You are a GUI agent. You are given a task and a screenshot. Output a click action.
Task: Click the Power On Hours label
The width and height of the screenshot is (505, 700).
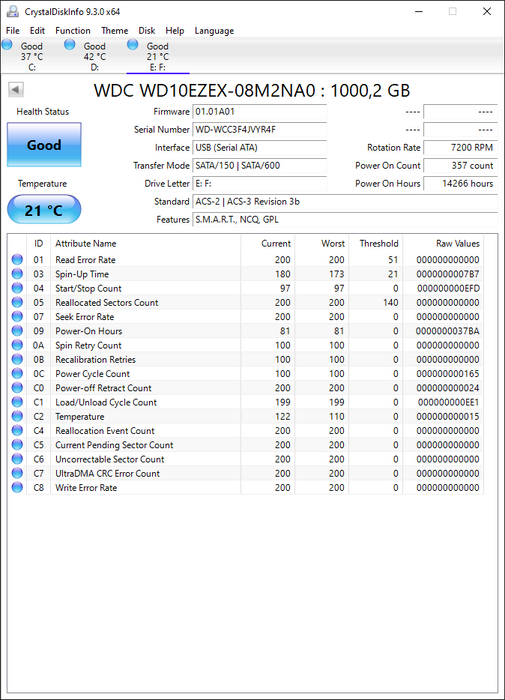coord(388,183)
